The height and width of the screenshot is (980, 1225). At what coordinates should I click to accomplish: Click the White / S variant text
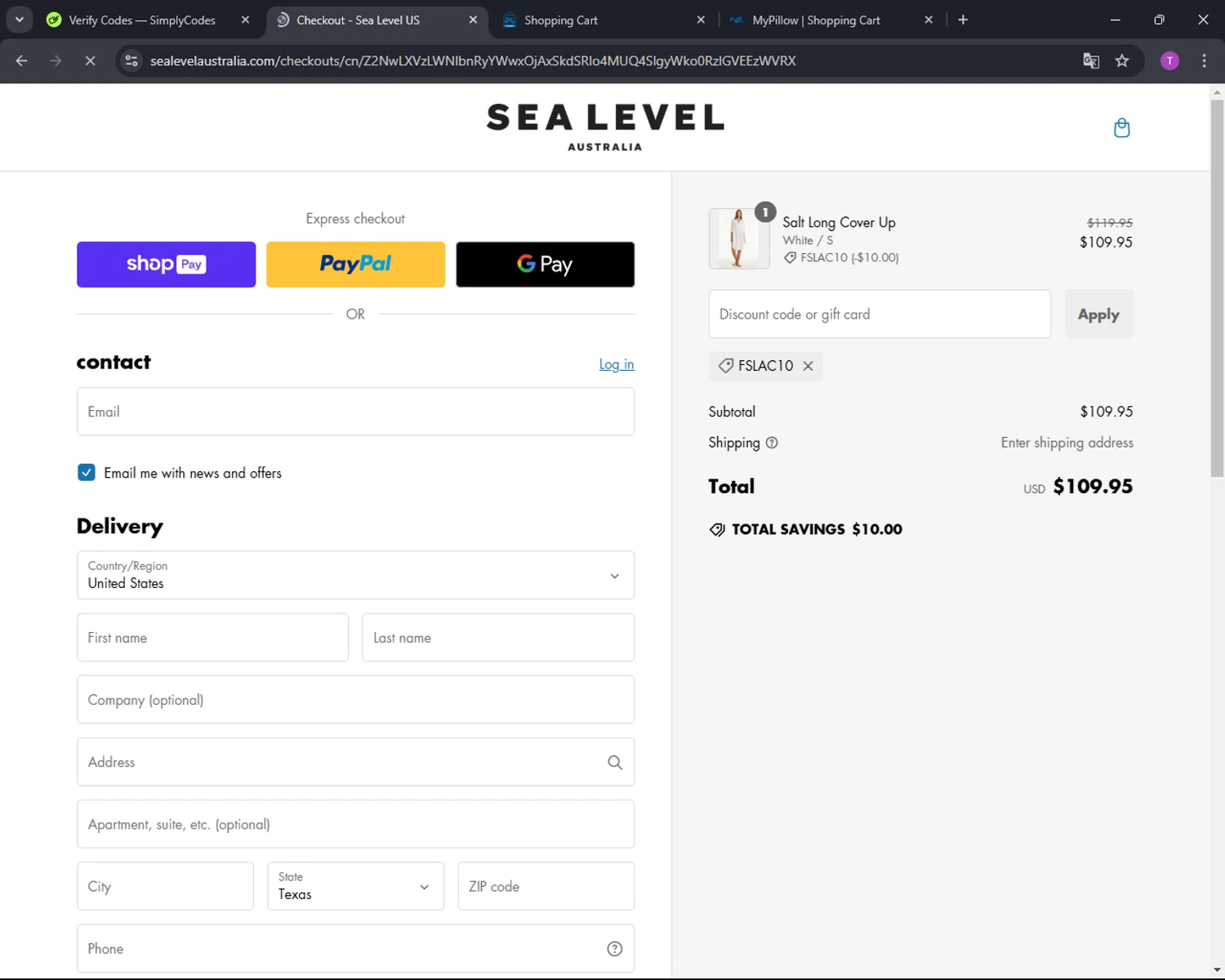808,240
